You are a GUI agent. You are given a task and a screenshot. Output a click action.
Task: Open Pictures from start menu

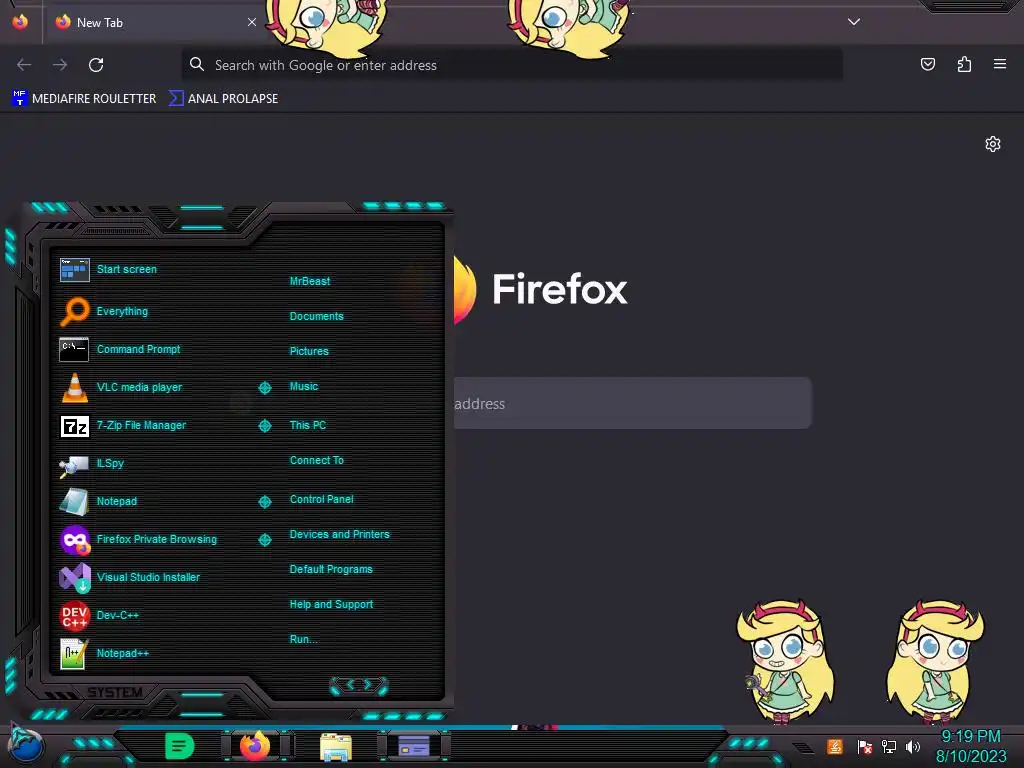(x=309, y=351)
